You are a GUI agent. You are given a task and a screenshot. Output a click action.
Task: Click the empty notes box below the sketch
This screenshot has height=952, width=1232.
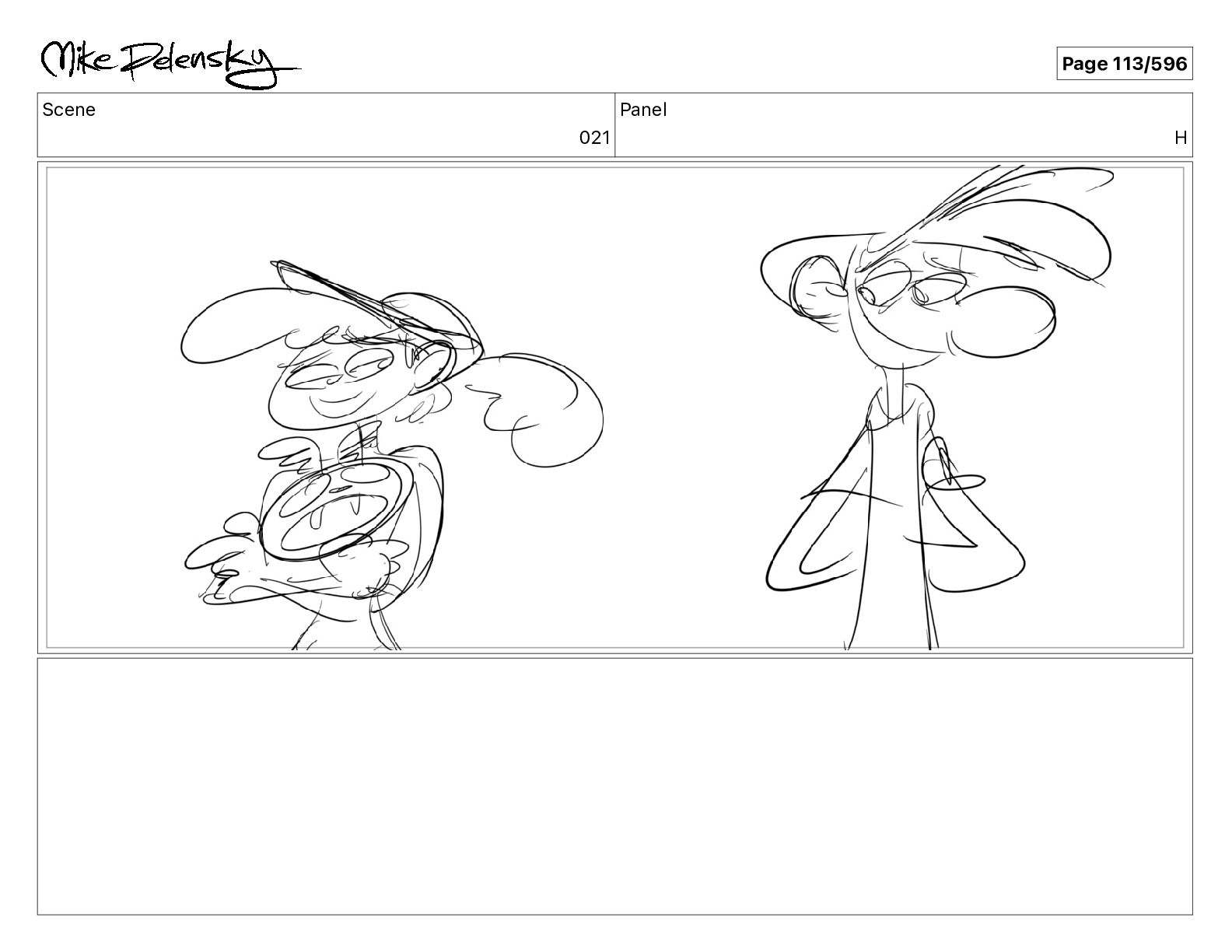tap(614, 786)
